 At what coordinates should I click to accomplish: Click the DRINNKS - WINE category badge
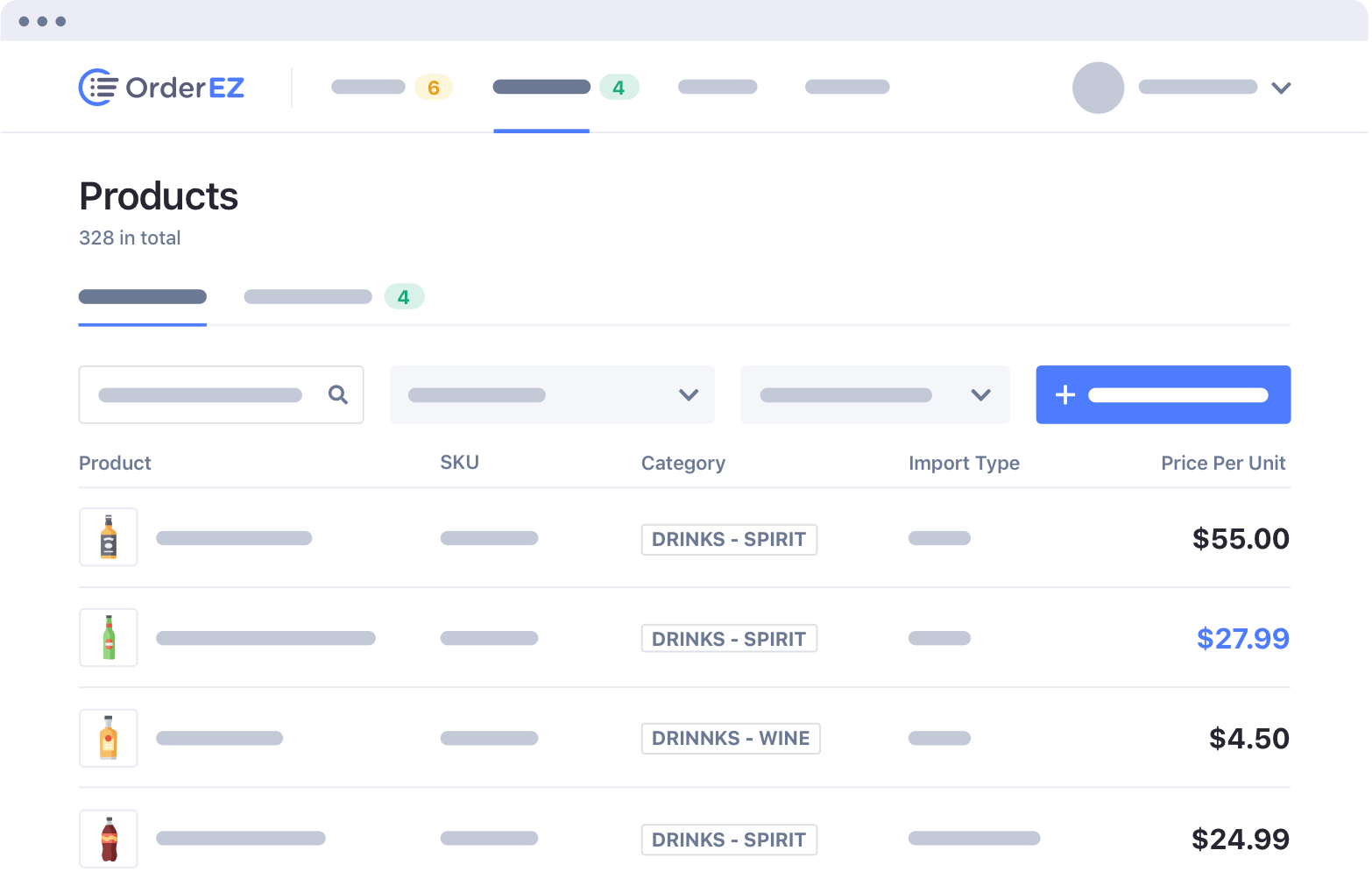coord(731,738)
